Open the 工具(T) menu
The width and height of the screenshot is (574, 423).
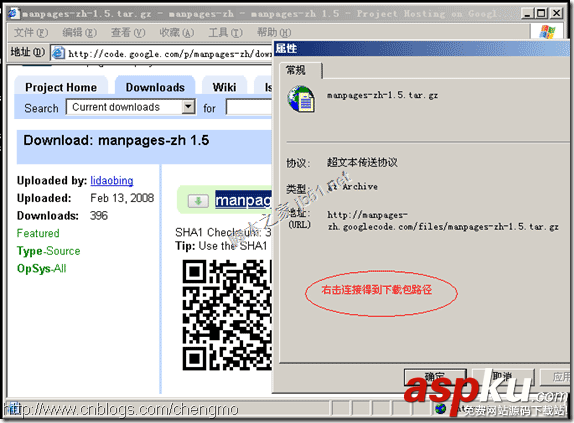tap(226, 33)
